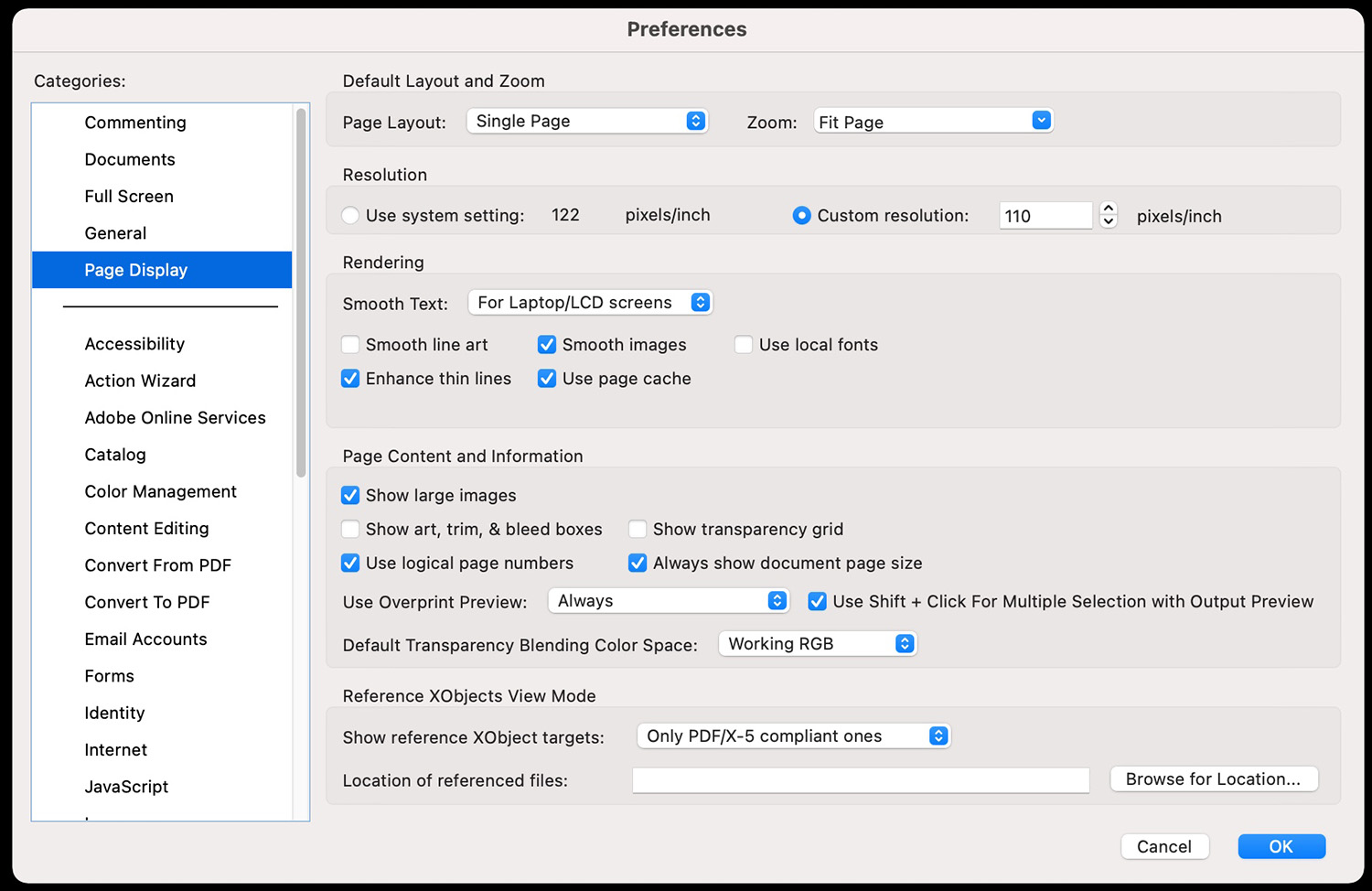This screenshot has width=1372, height=891.
Task: Click the Browse for Location button
Action: [1213, 779]
